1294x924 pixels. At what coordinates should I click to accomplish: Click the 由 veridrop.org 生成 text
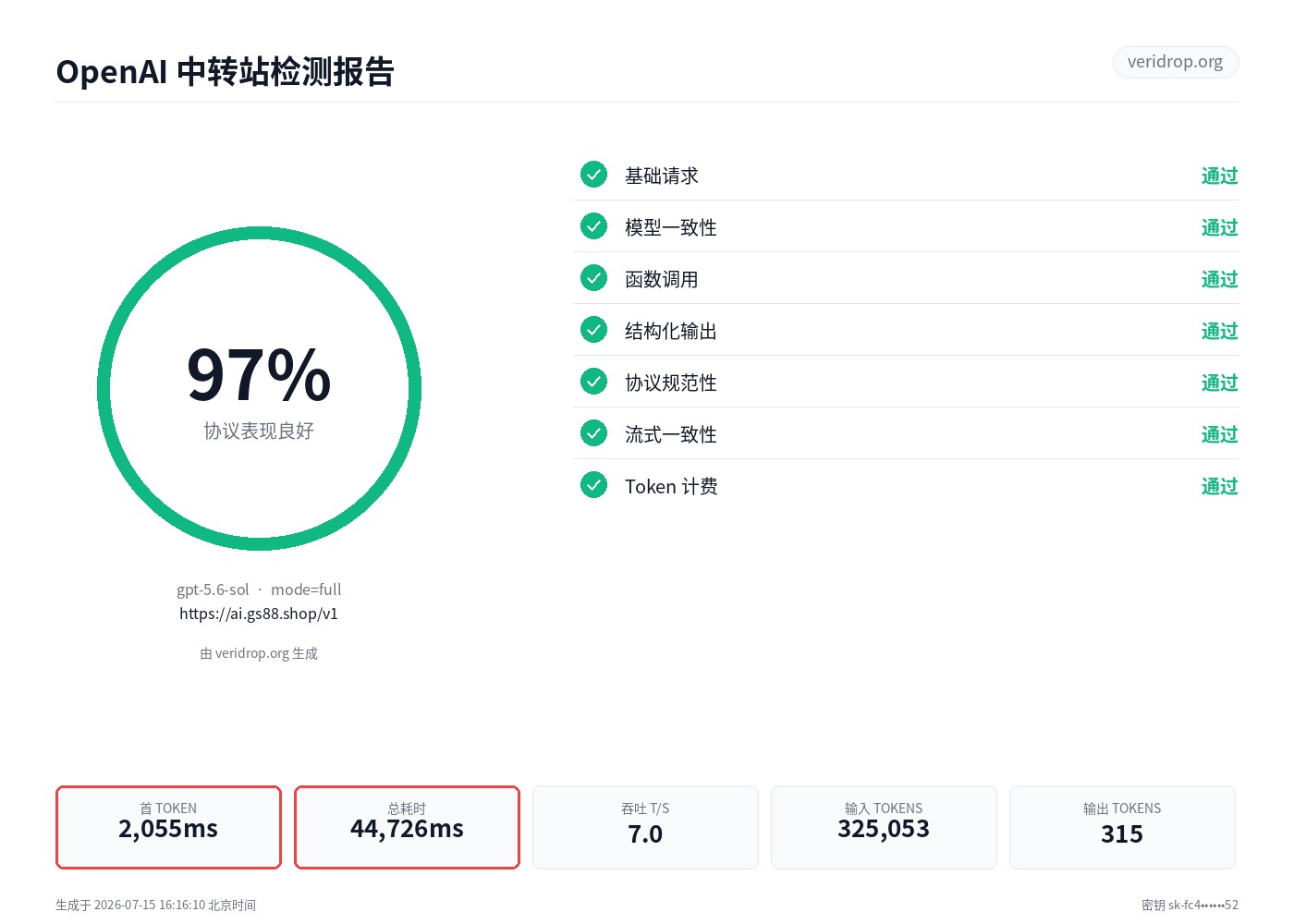coord(259,653)
